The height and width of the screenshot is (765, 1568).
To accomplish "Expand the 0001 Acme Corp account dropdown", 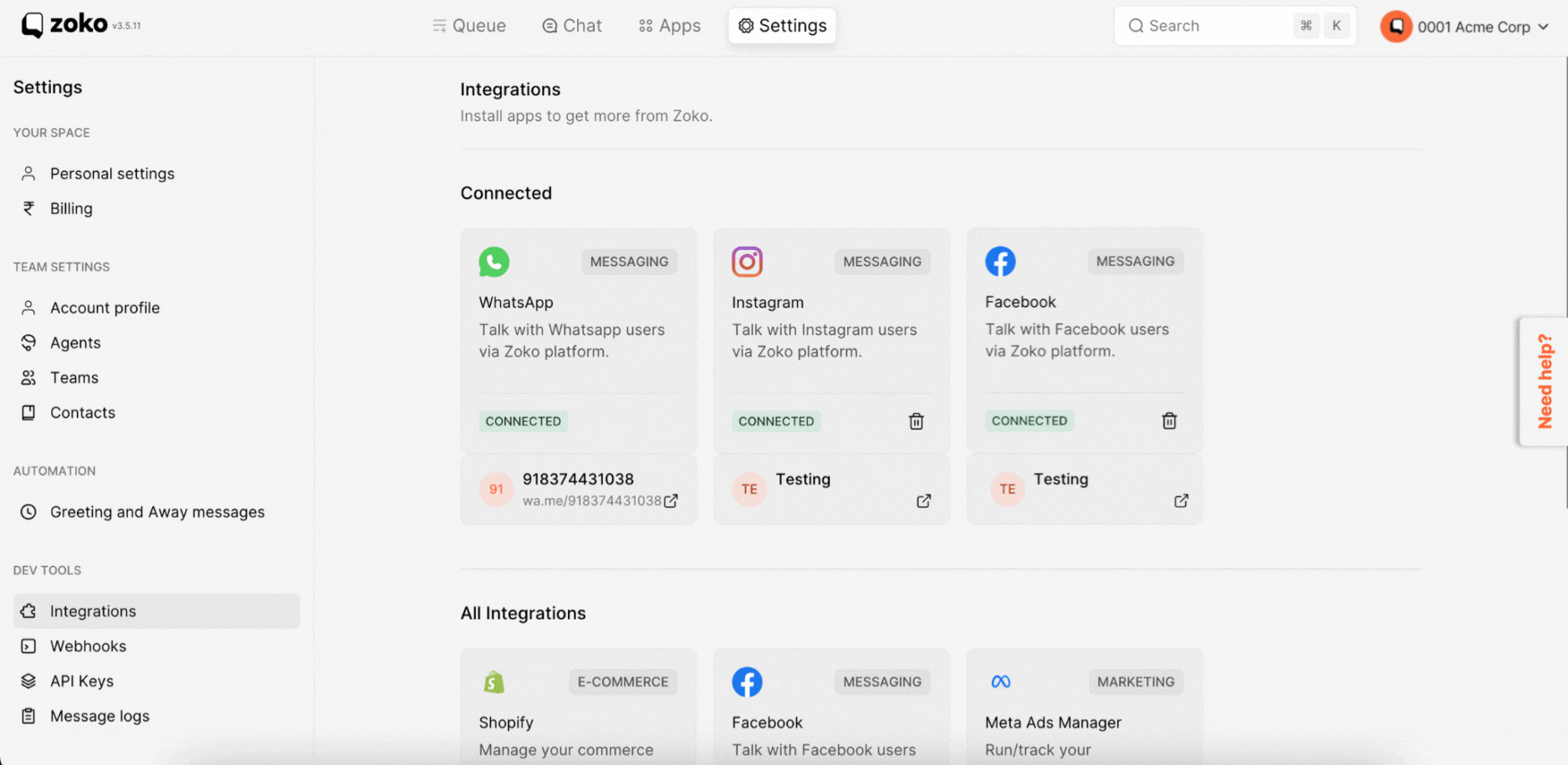I will 1466,27.
